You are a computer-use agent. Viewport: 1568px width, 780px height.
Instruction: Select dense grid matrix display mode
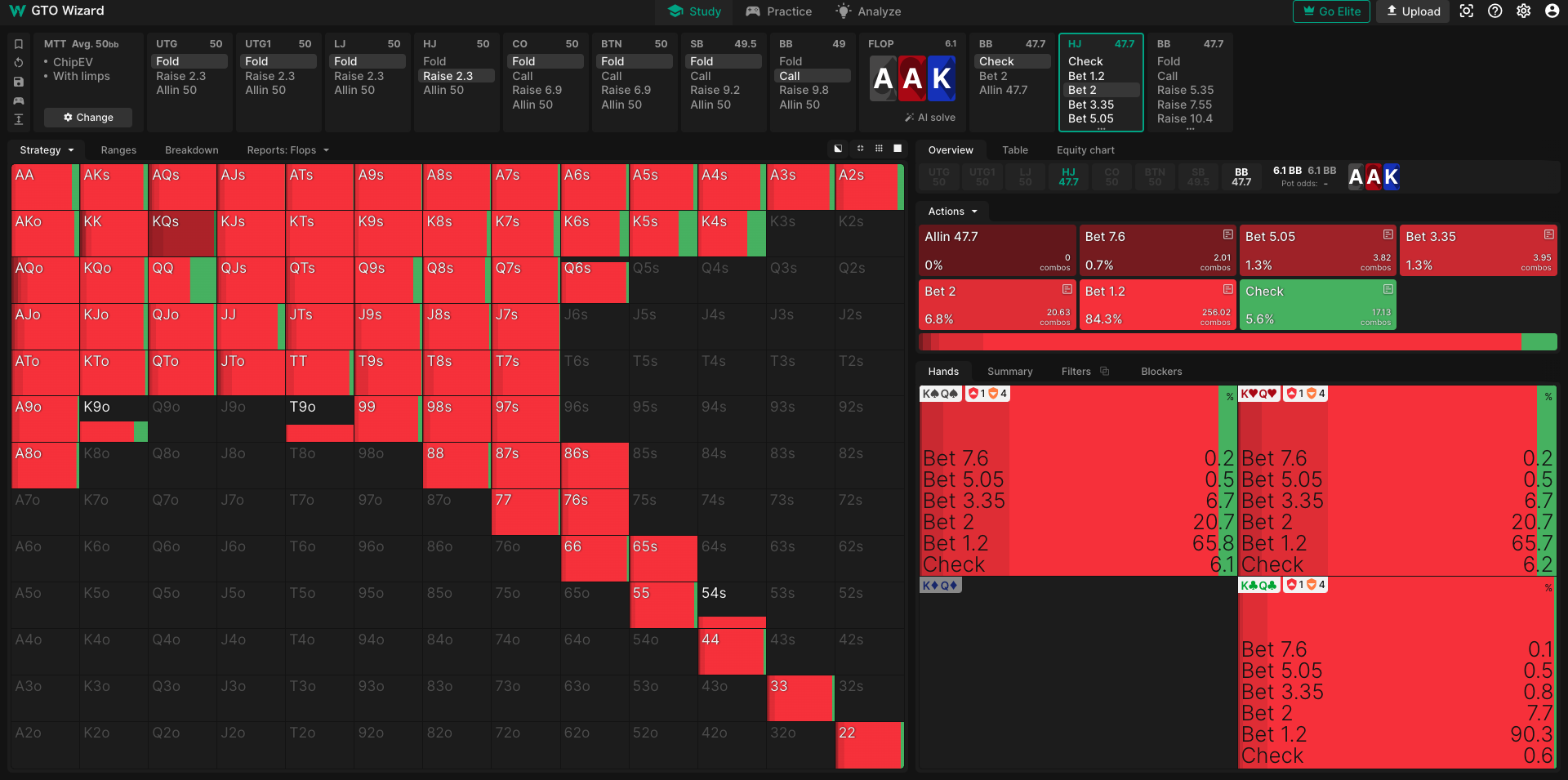tap(879, 149)
